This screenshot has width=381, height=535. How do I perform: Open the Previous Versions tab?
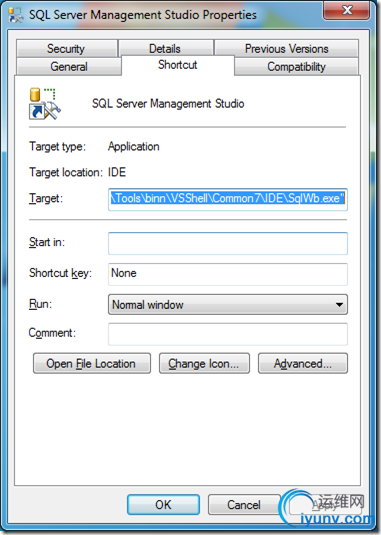coord(287,48)
